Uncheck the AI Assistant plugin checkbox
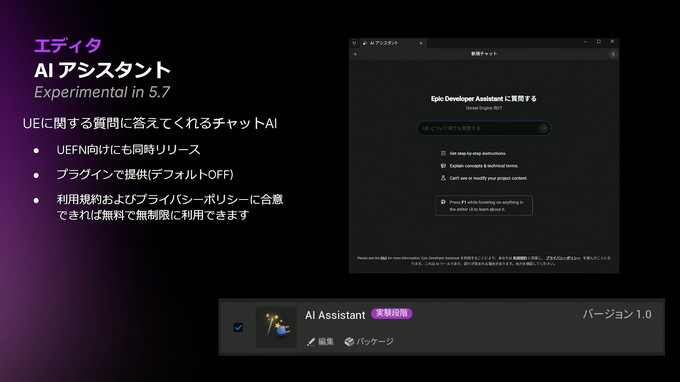 tap(238, 327)
